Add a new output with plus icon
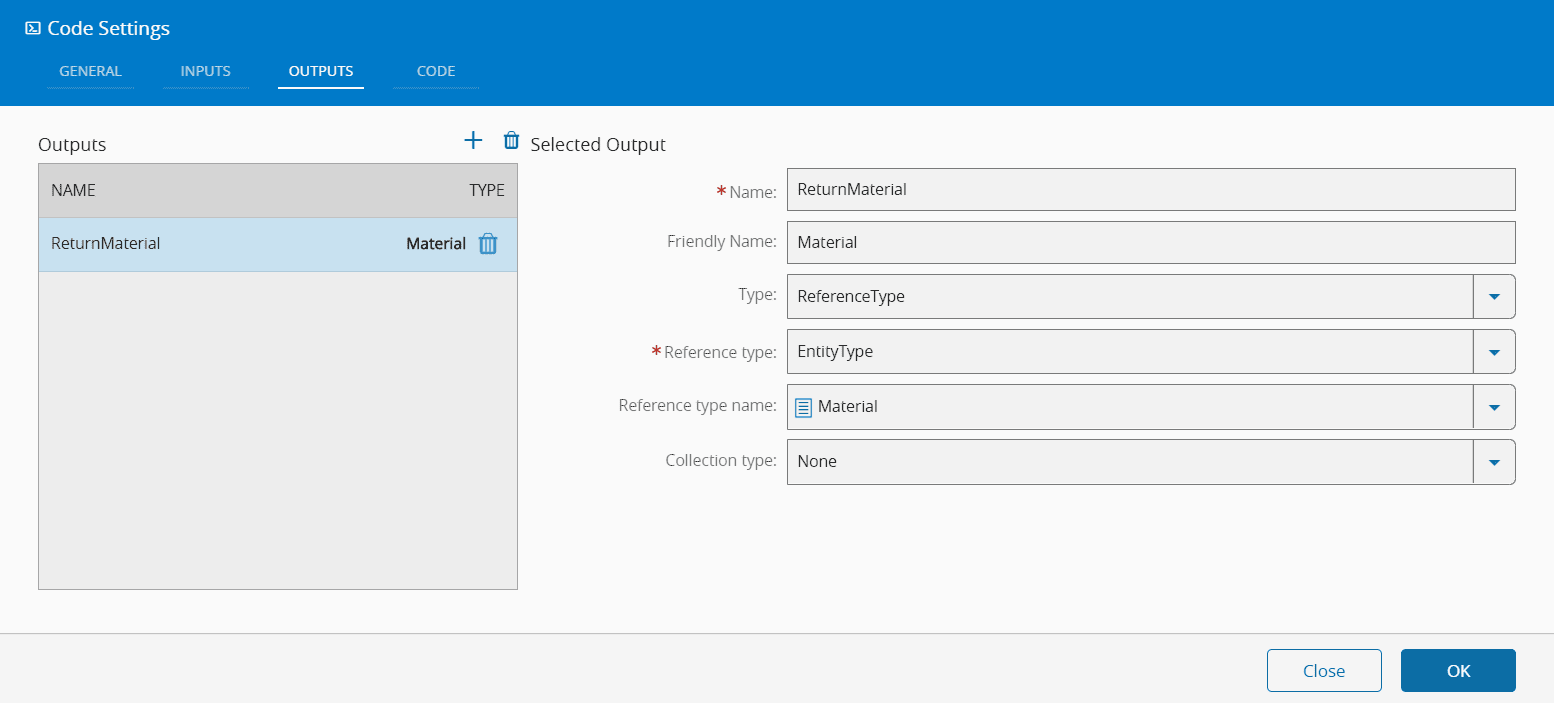This screenshot has height=703, width=1554. point(473,141)
